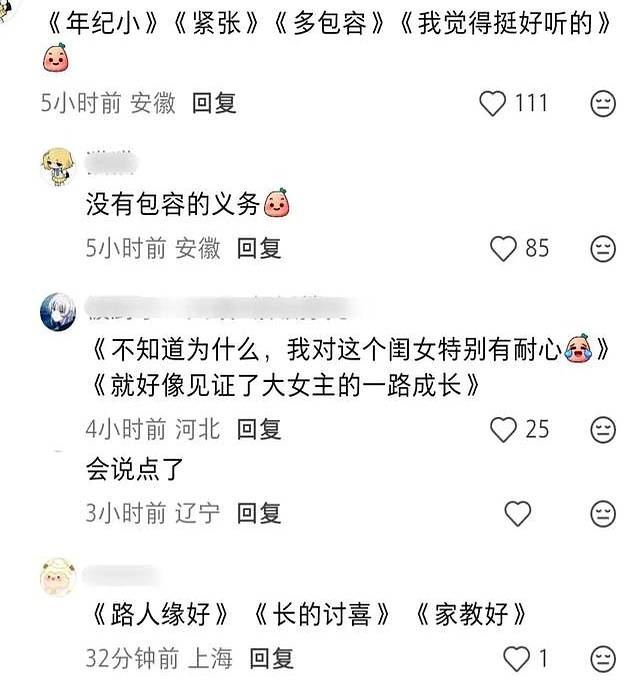Like the 会说点了 comment
Image resolution: width=640 pixels, height=694 pixels.
point(518,513)
